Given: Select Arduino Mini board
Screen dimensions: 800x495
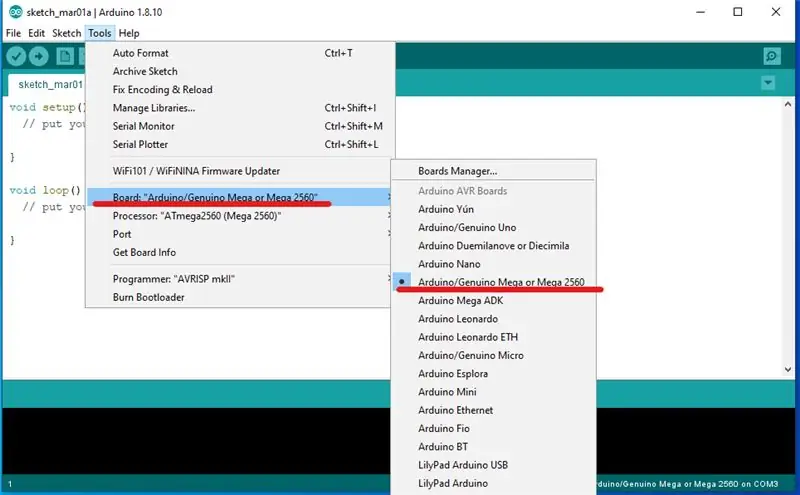Looking at the screenshot, I should (x=493, y=392).
